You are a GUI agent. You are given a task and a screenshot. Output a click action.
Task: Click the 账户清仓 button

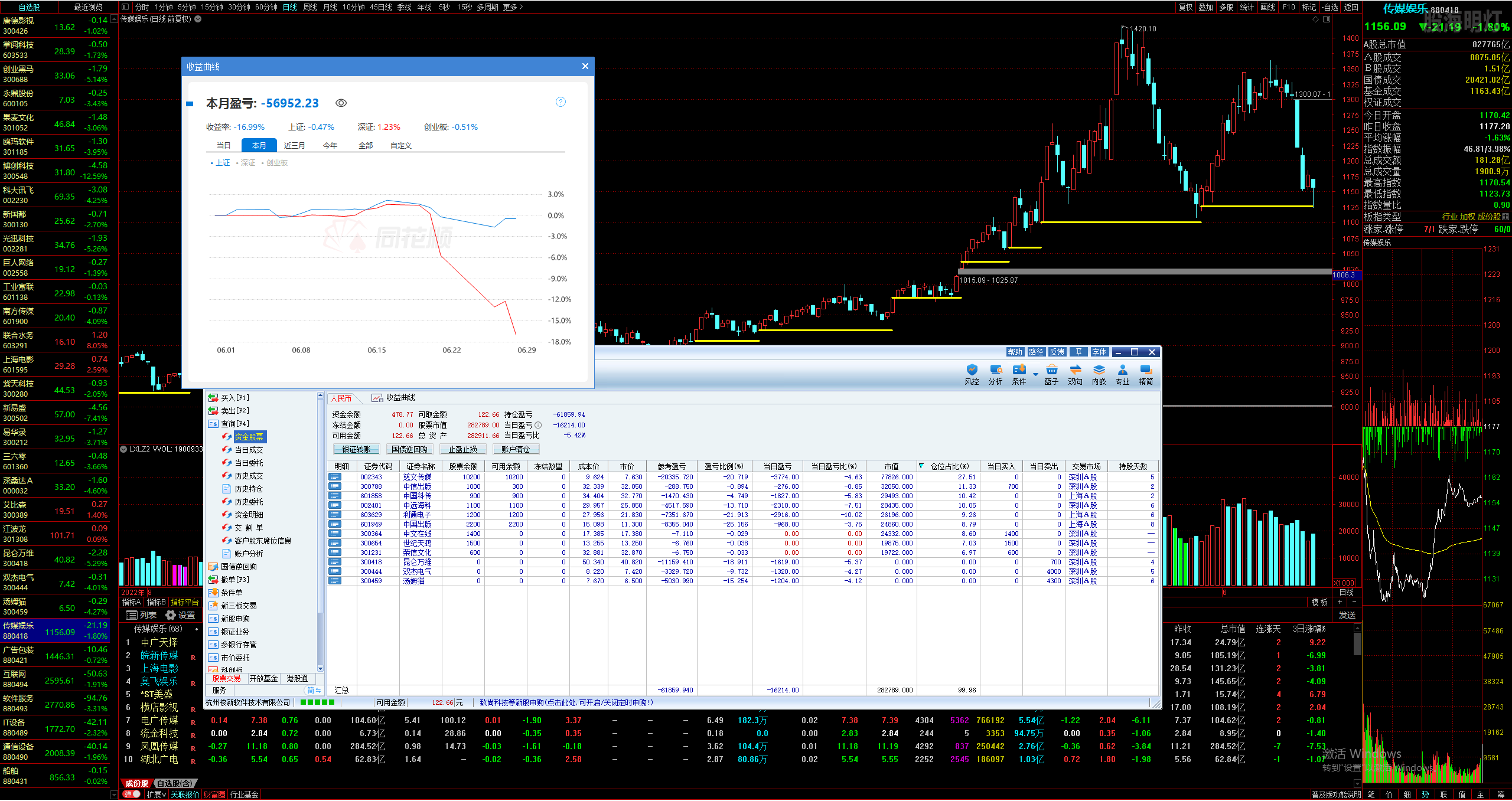516,449
